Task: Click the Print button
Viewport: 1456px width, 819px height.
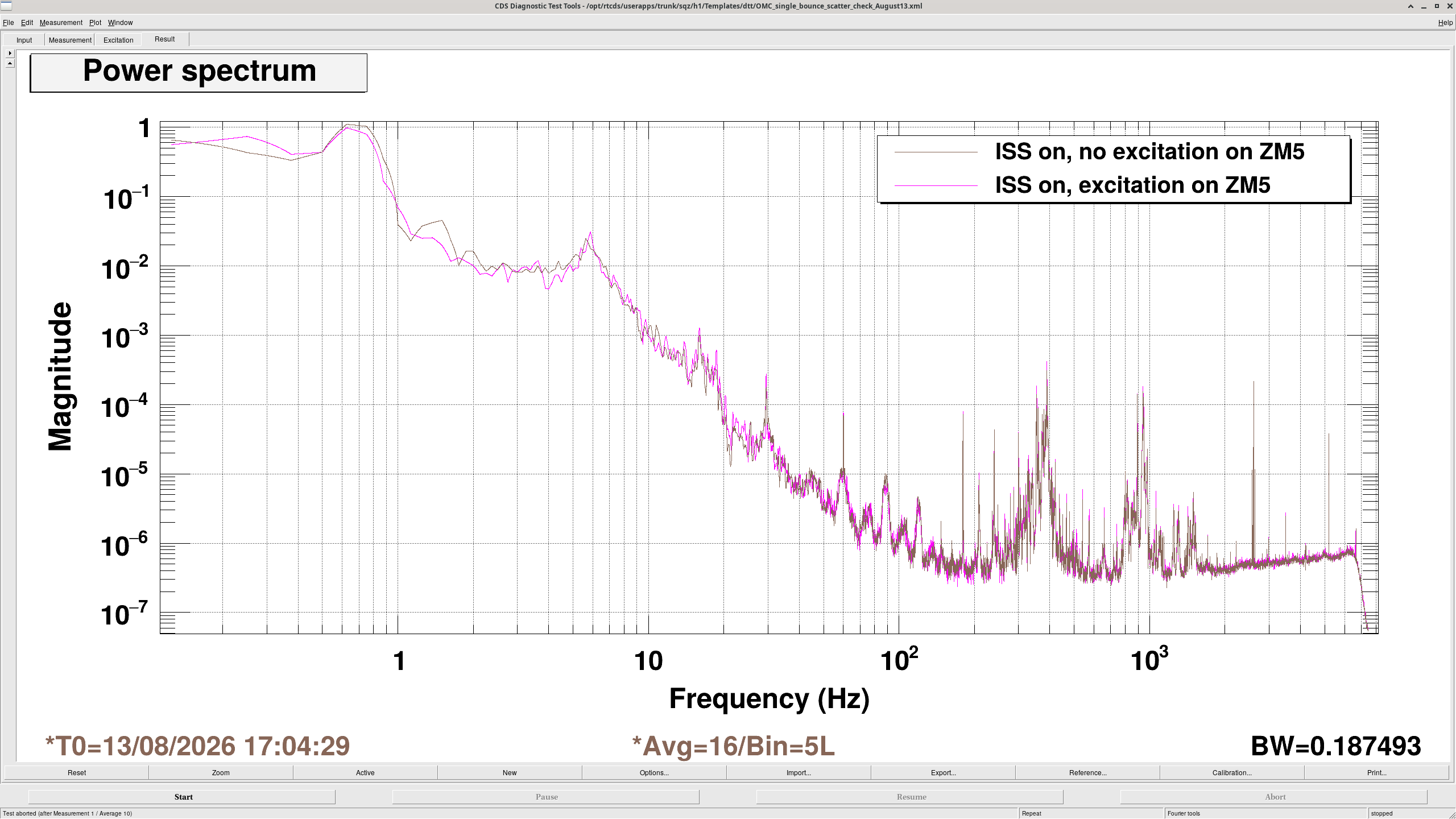Action: coord(1376,772)
